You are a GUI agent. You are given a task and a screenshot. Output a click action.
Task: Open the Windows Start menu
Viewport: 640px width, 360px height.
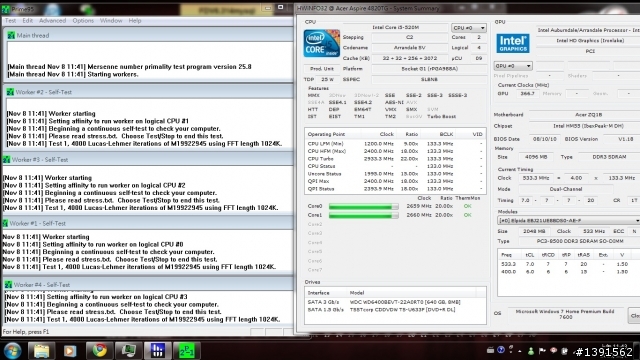[x=12, y=350]
